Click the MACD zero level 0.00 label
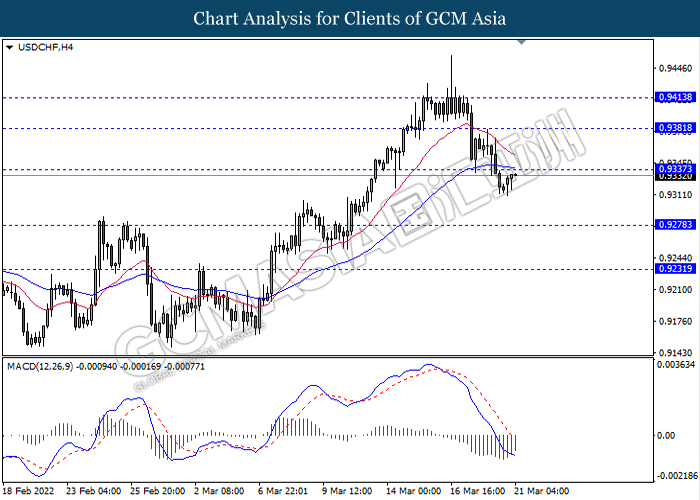 click(665, 435)
